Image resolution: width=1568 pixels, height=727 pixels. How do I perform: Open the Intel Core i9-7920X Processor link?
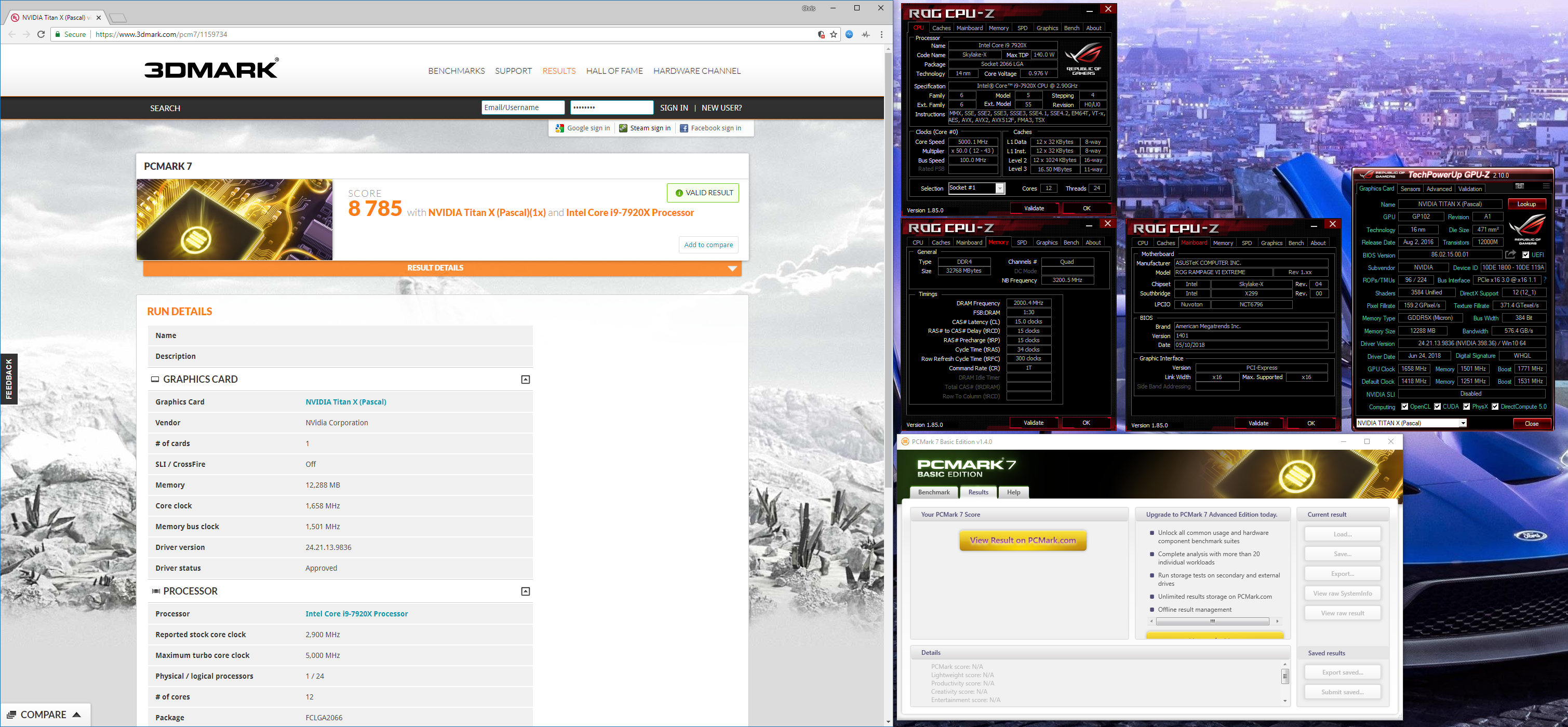click(x=357, y=614)
